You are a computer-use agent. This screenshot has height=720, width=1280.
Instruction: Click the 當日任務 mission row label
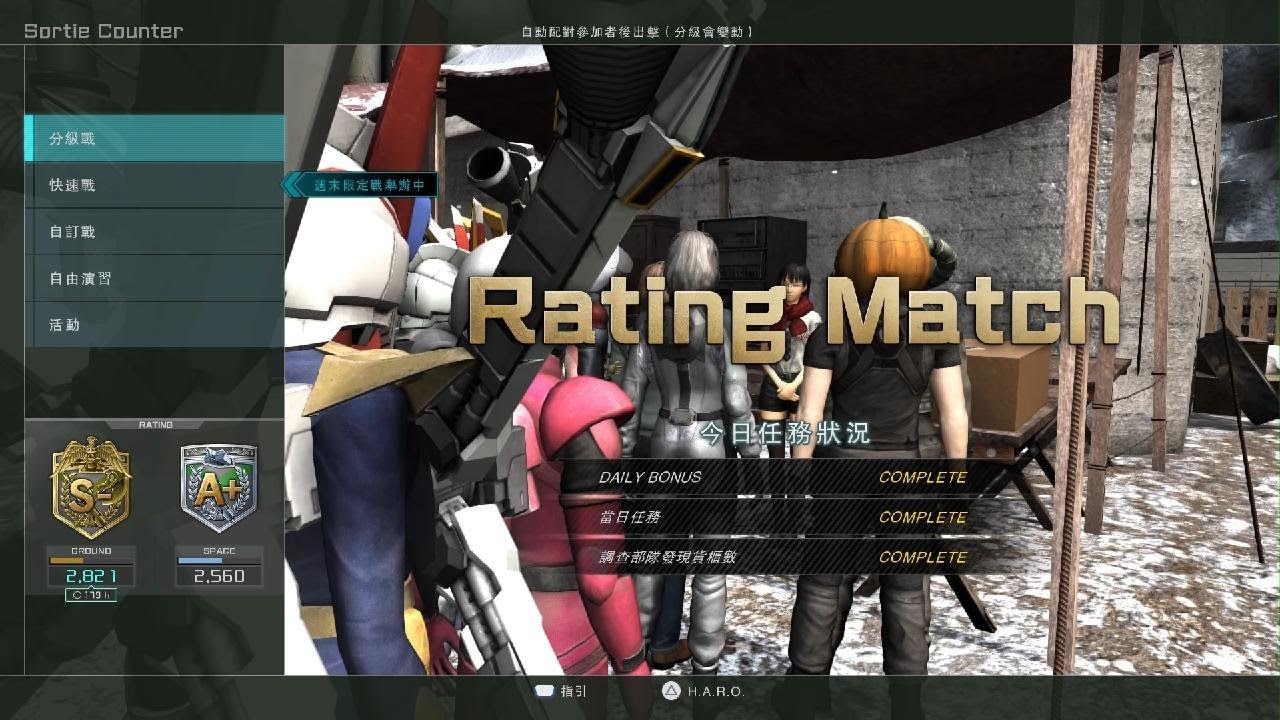click(629, 517)
